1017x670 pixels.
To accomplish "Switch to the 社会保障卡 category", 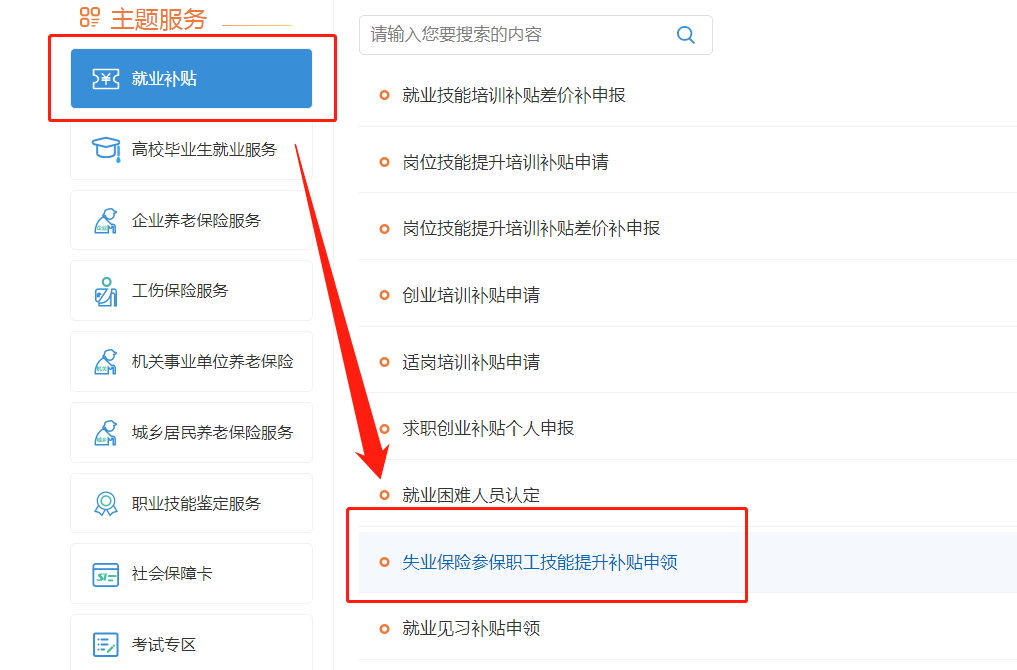I will click(x=191, y=574).
